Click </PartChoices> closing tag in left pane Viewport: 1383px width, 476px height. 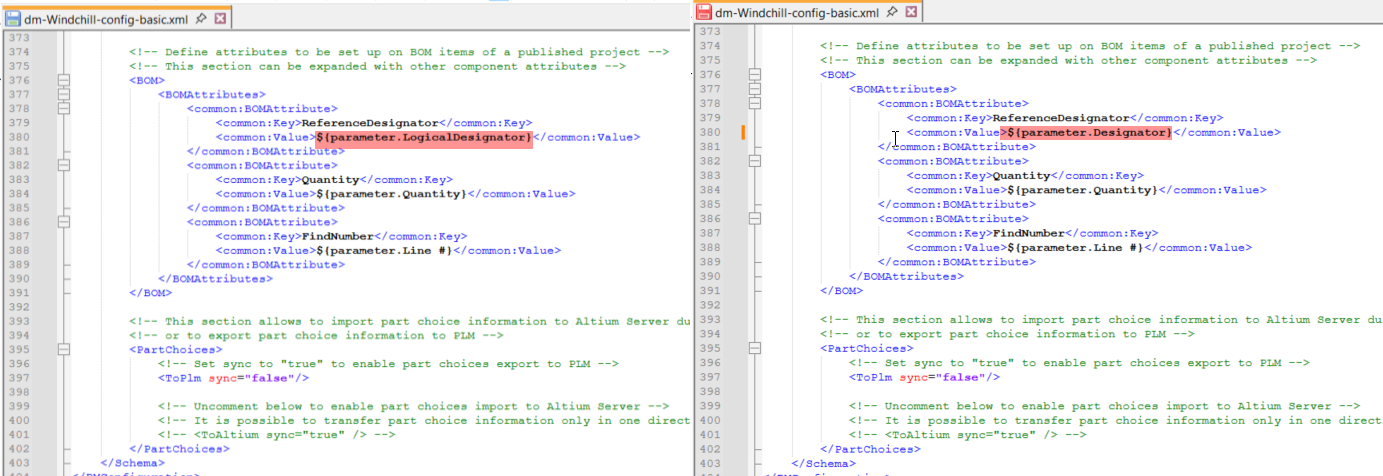coord(179,449)
